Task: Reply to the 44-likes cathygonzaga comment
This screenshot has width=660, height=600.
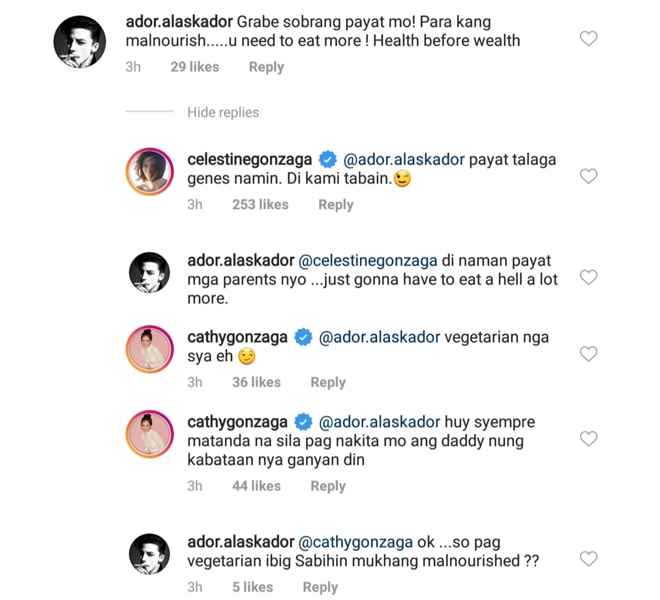Action: [x=328, y=486]
